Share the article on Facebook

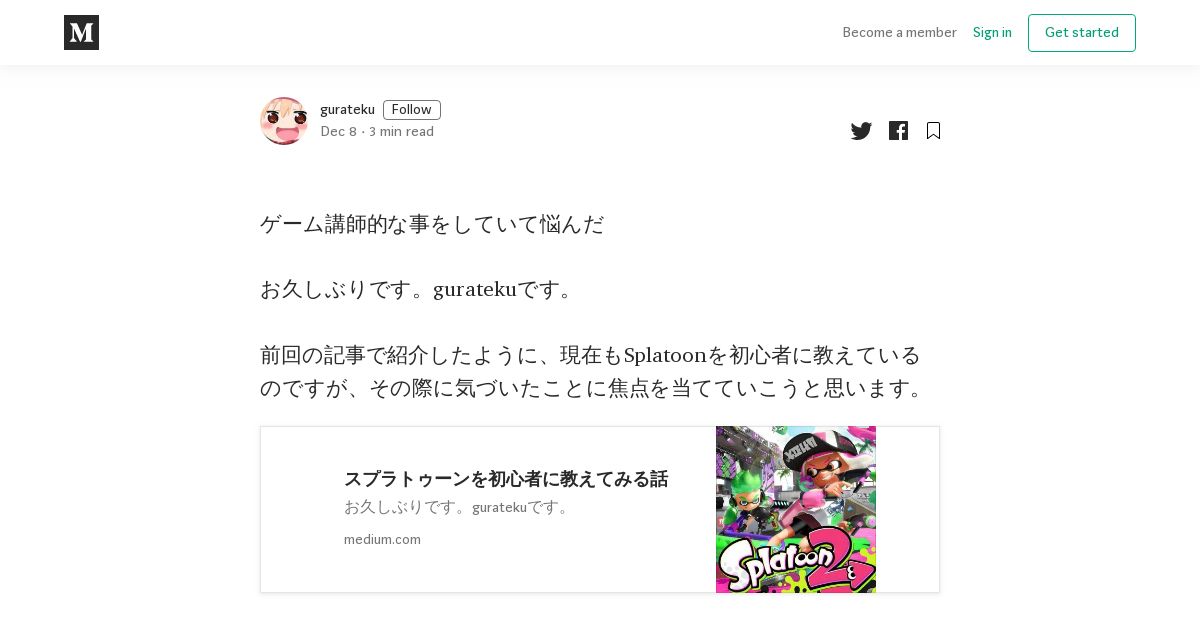click(x=898, y=131)
